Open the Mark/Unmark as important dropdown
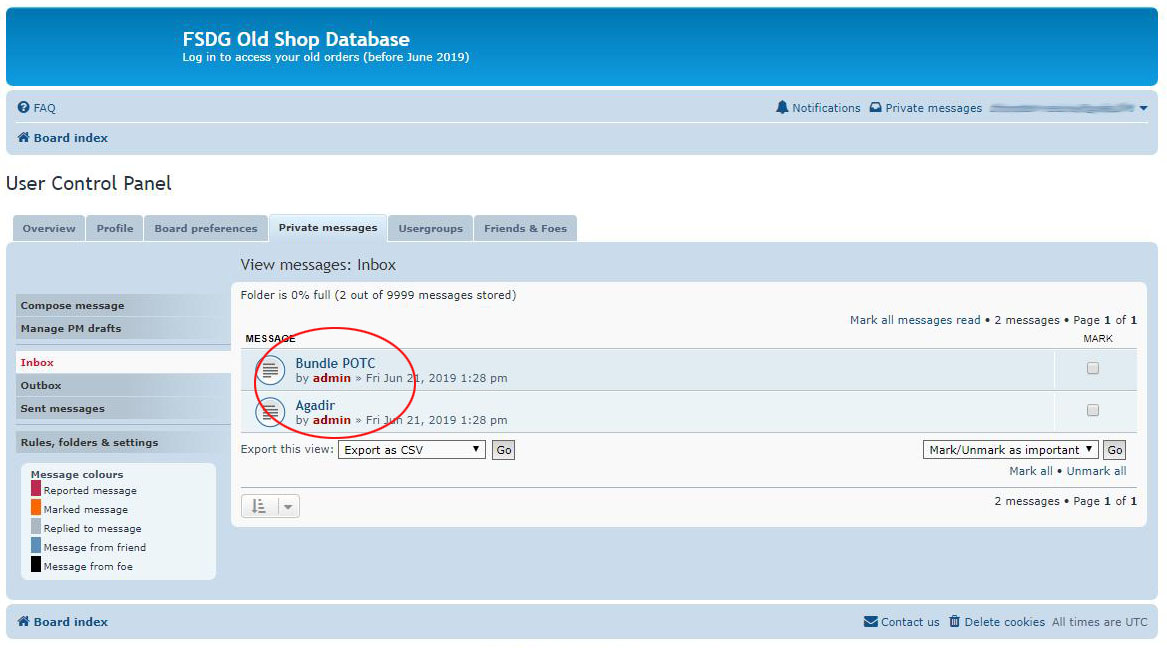The height and width of the screenshot is (648, 1167). click(x=1010, y=449)
